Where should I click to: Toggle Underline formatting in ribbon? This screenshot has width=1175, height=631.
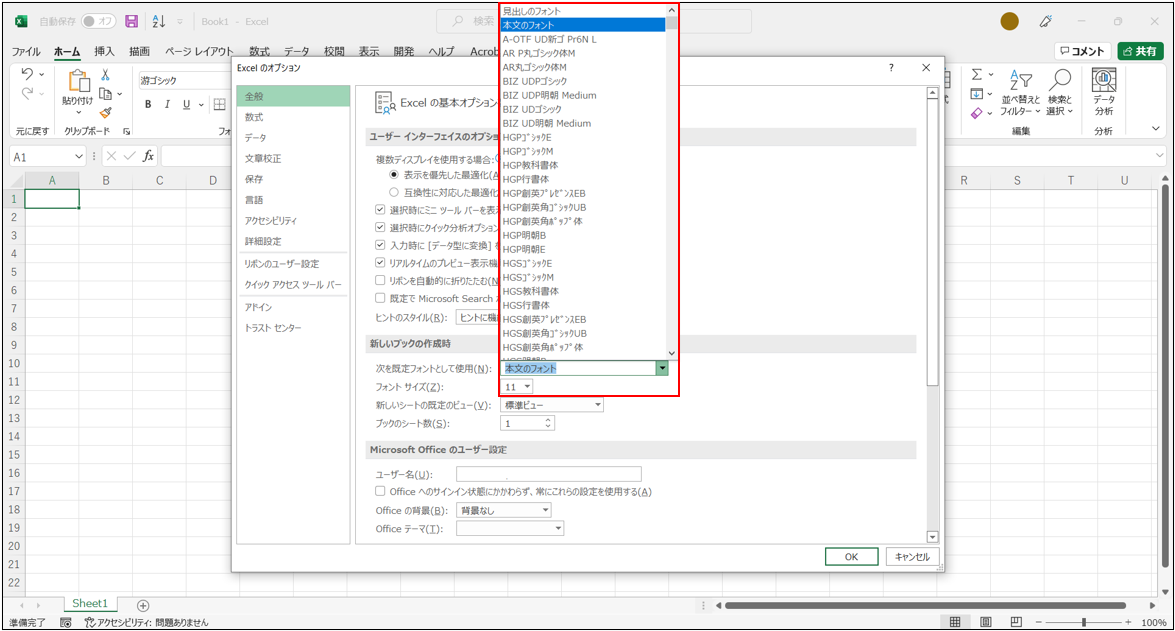pyautogui.click(x=187, y=104)
